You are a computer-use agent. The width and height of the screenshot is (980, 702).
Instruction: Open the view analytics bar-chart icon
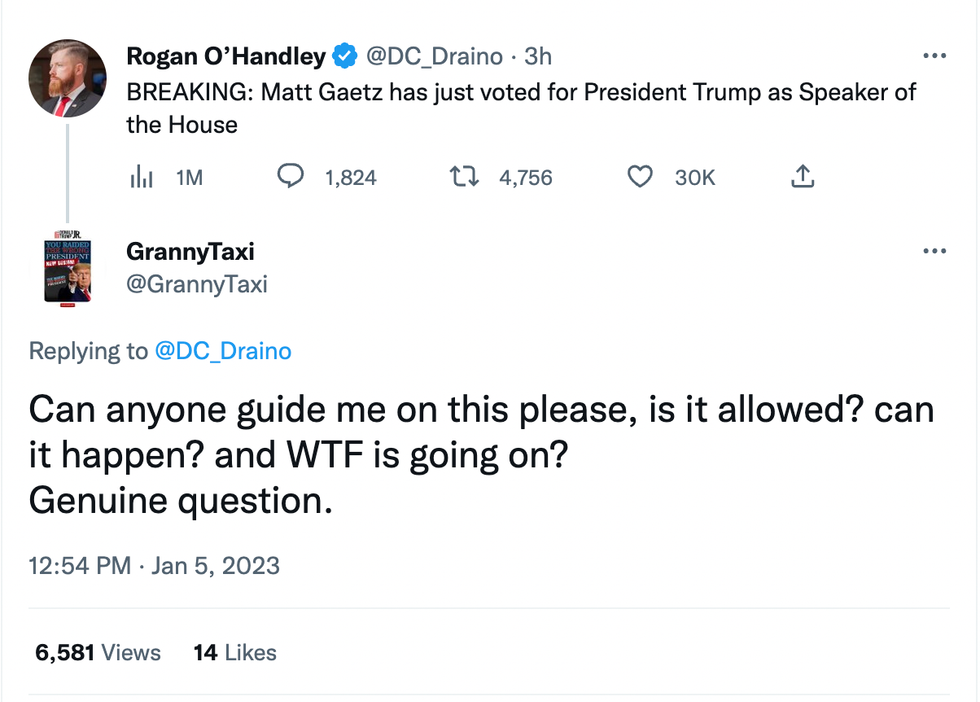coord(142,177)
